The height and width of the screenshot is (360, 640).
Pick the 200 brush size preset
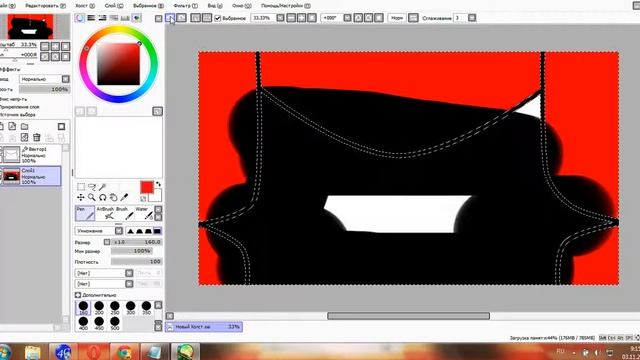pos(99,308)
